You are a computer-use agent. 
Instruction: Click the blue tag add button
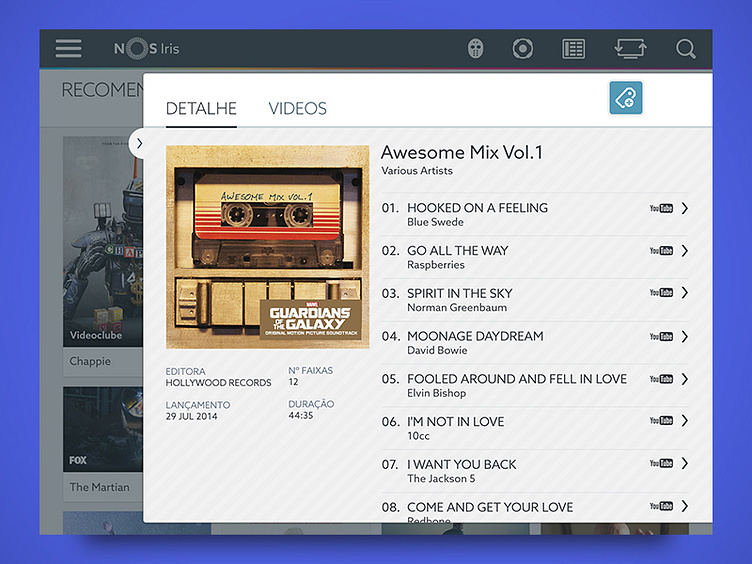[626, 98]
